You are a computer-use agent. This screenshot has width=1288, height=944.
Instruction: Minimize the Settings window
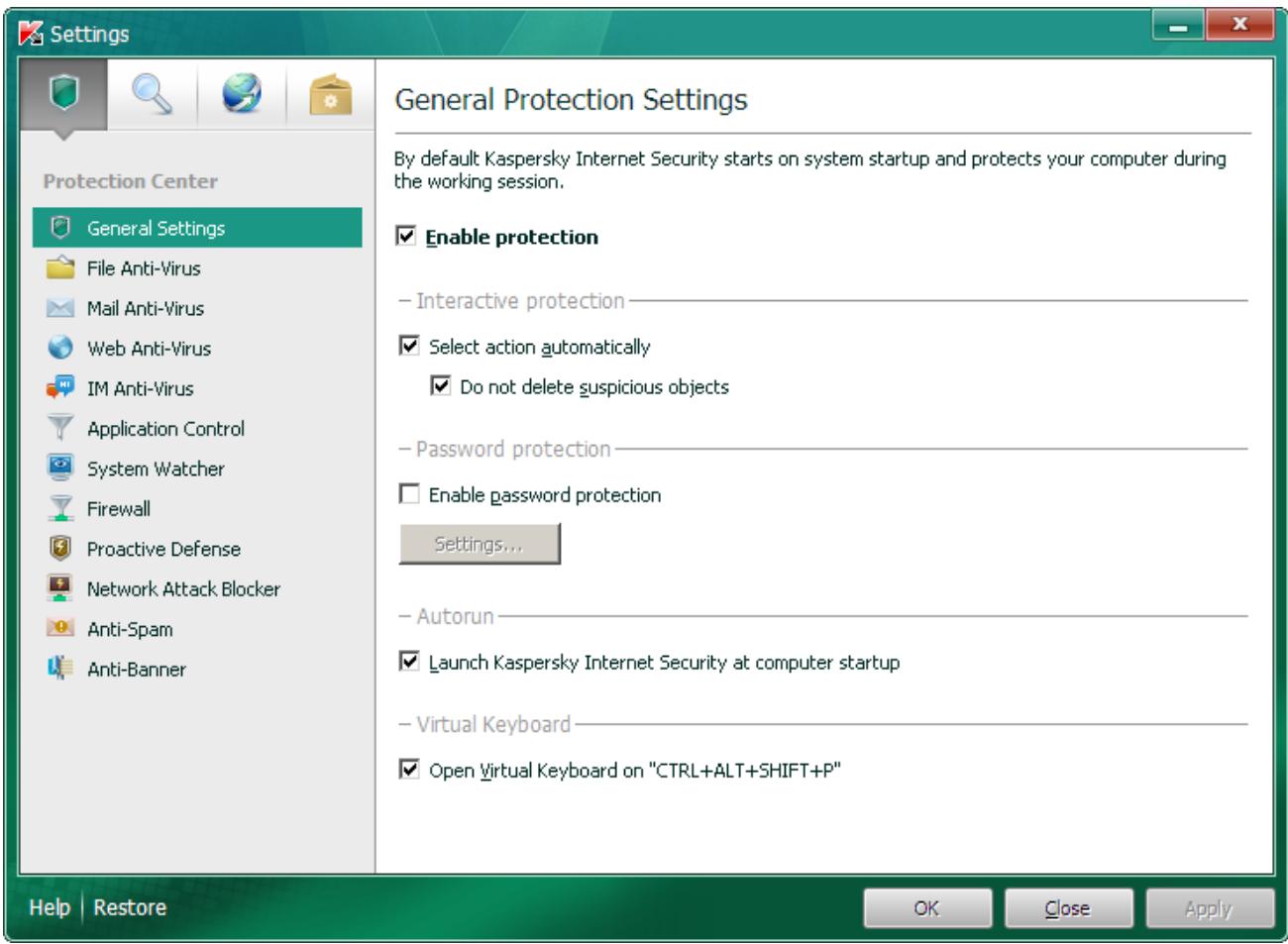1178,26
